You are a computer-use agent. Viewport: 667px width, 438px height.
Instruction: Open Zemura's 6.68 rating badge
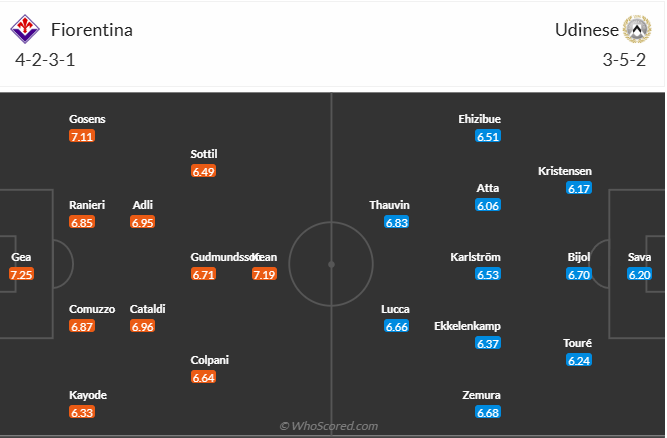[488, 412]
